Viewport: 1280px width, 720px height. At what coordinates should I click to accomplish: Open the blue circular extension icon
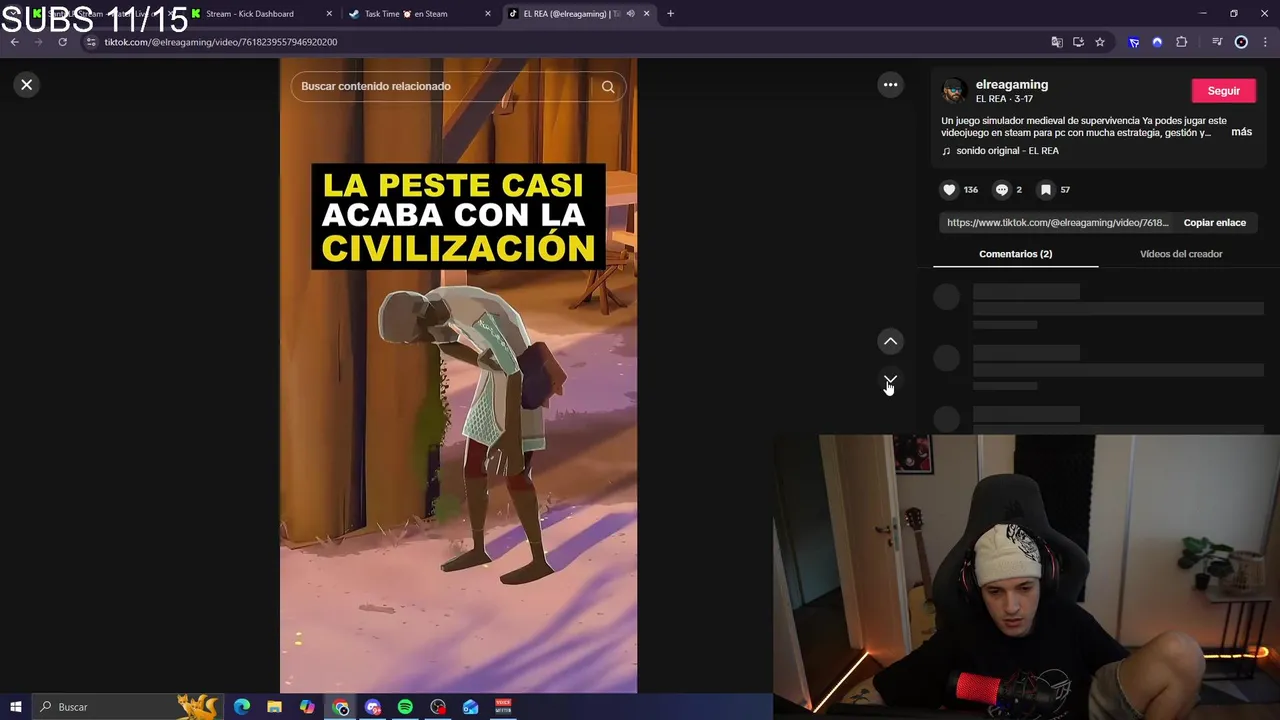1157,42
